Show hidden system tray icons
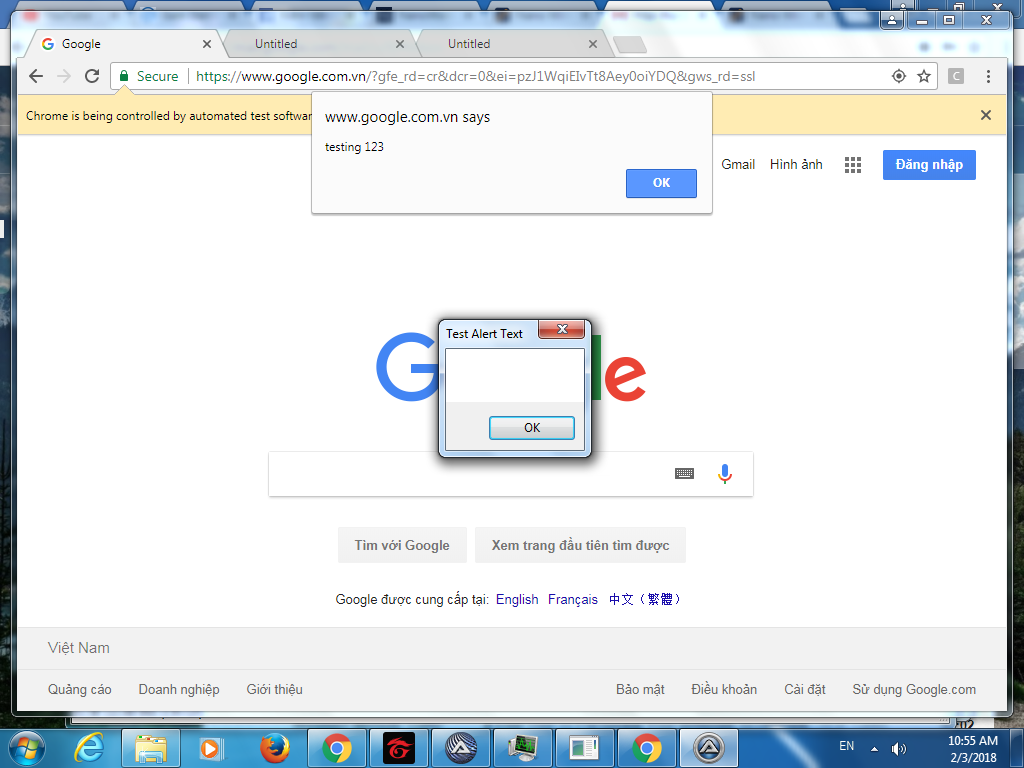The width and height of the screenshot is (1024, 768). coord(874,749)
